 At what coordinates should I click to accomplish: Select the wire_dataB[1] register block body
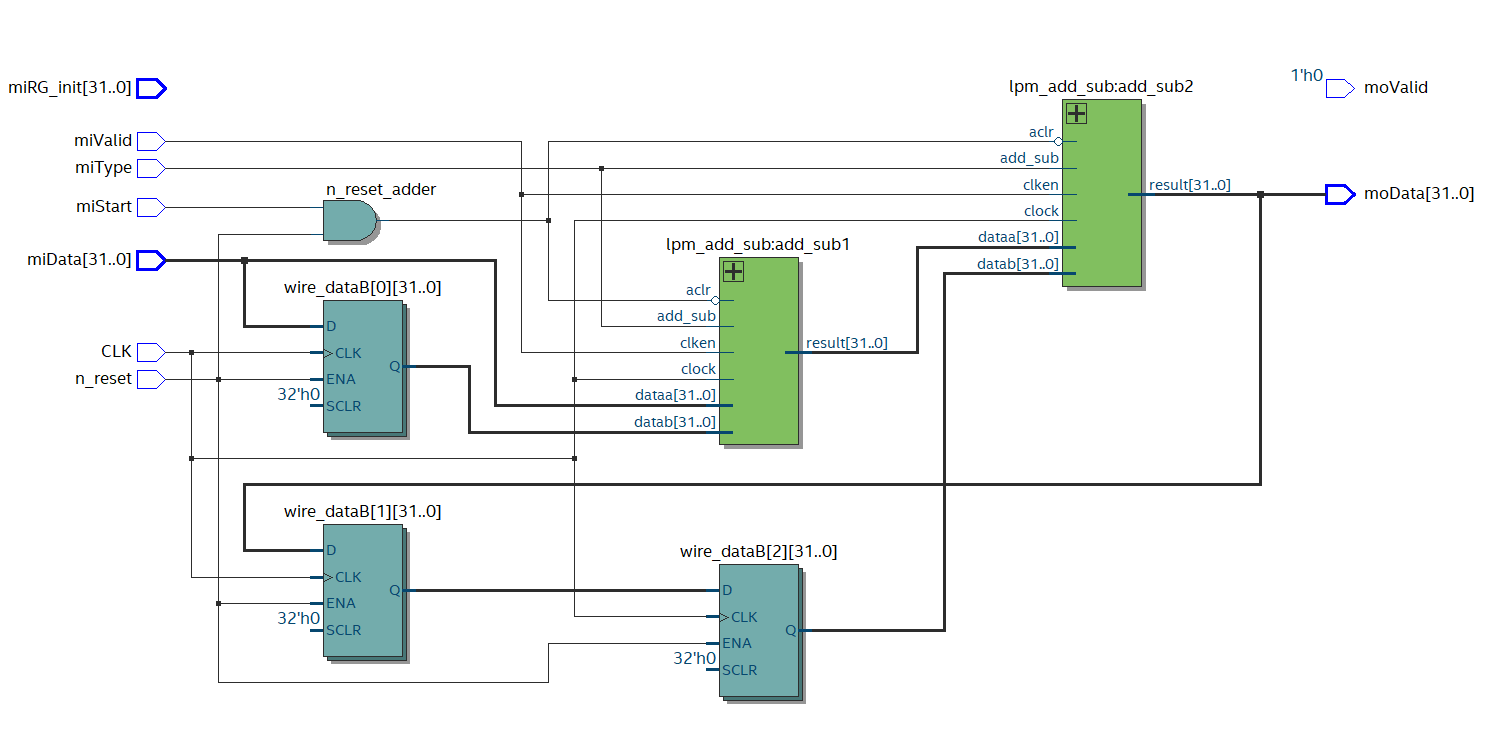pyautogui.click(x=363, y=590)
